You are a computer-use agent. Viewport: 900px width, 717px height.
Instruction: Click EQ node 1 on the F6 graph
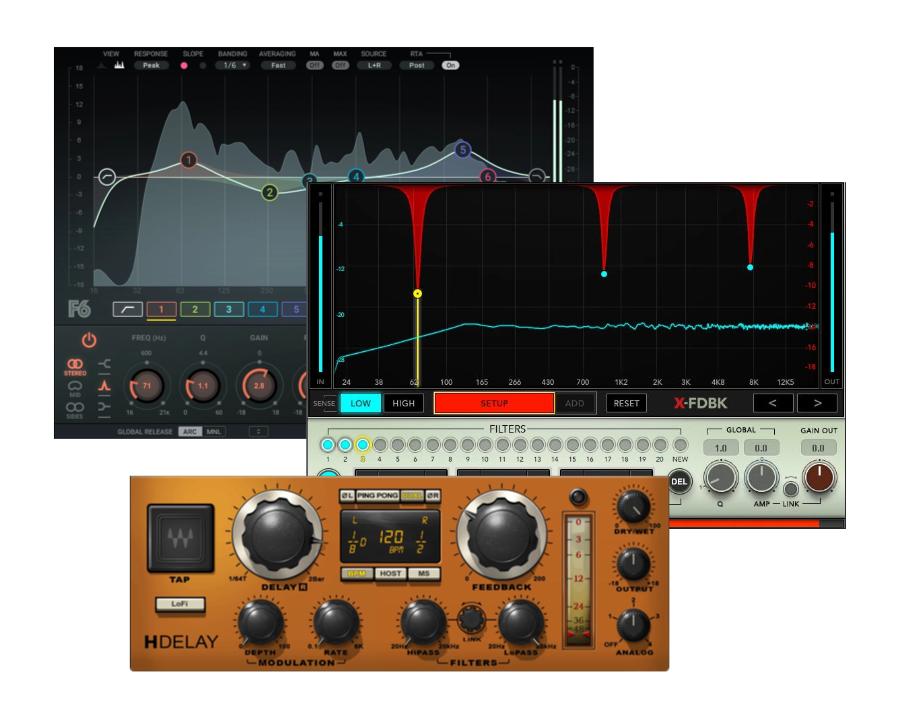pyautogui.click(x=188, y=160)
